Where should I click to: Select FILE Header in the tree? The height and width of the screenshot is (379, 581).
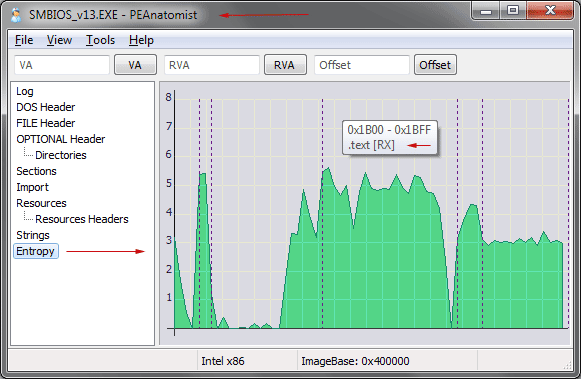[x=46, y=123]
